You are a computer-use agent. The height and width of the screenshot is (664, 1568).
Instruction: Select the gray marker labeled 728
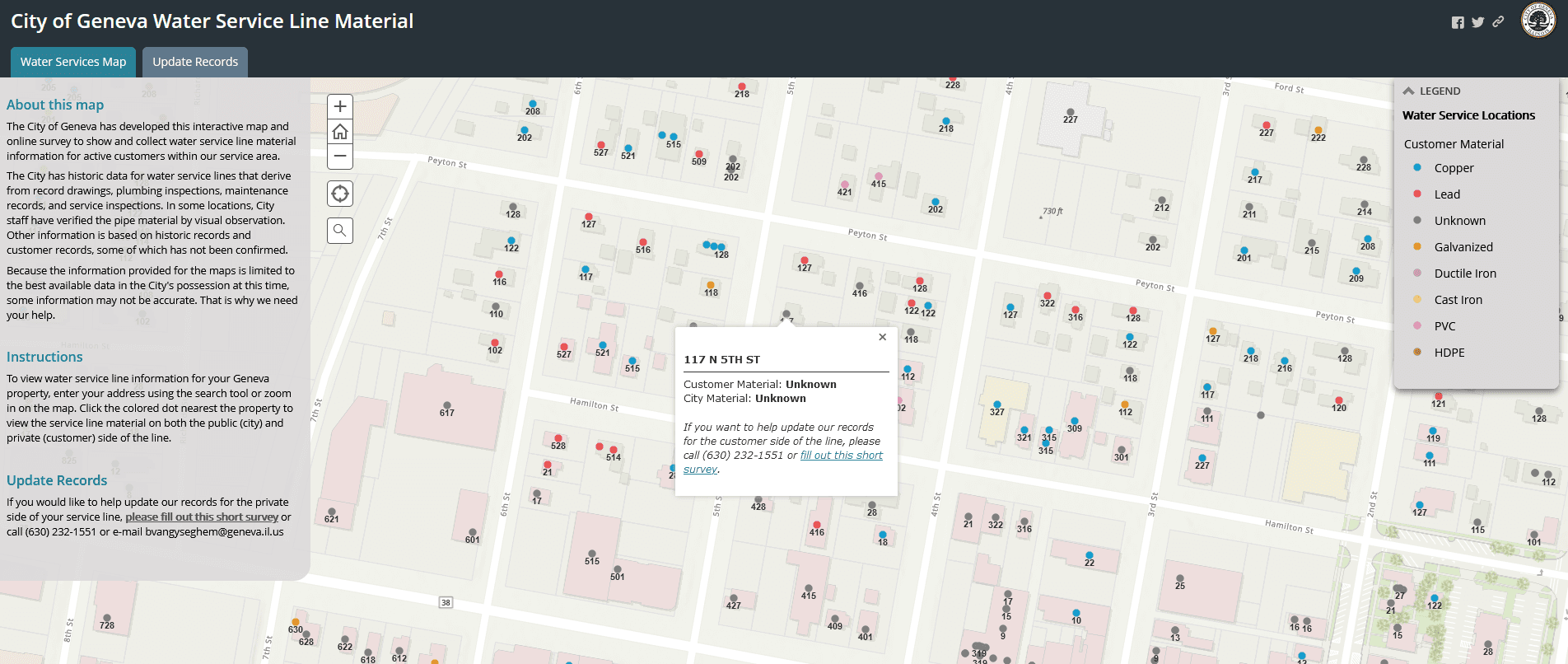[107, 618]
